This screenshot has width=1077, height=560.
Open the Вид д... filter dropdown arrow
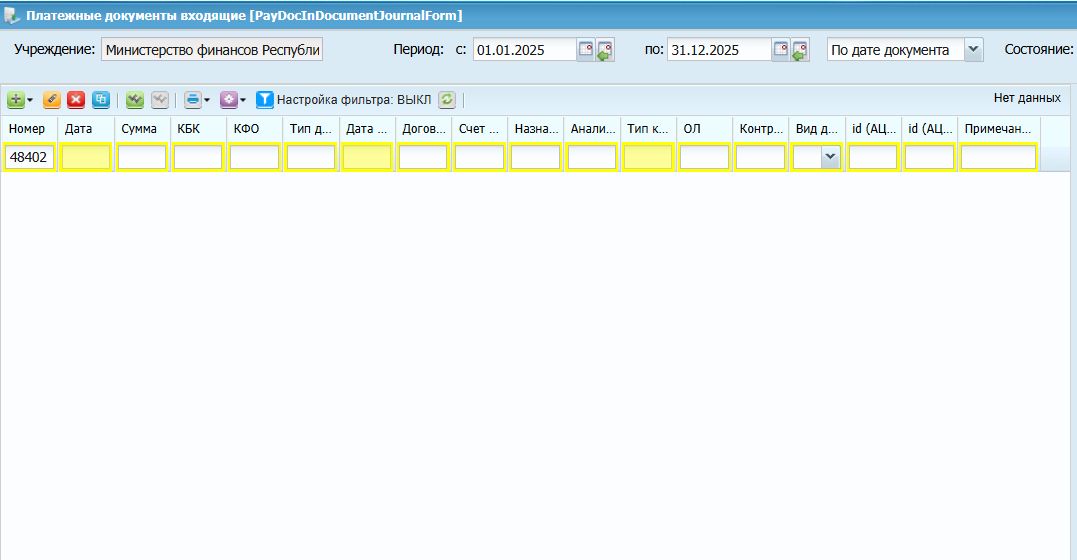pyautogui.click(x=830, y=157)
